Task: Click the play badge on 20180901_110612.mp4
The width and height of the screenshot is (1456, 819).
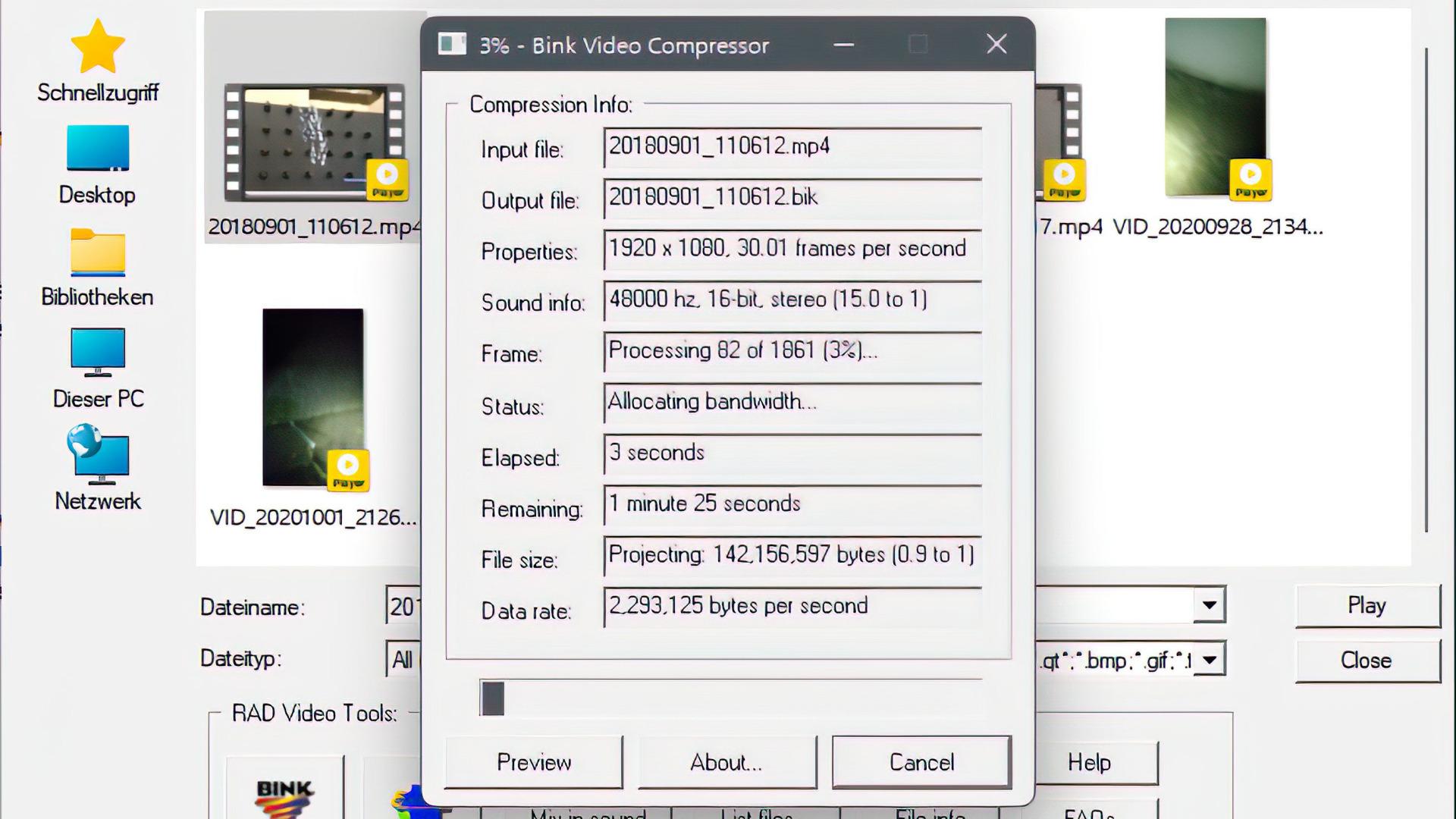Action: click(388, 180)
